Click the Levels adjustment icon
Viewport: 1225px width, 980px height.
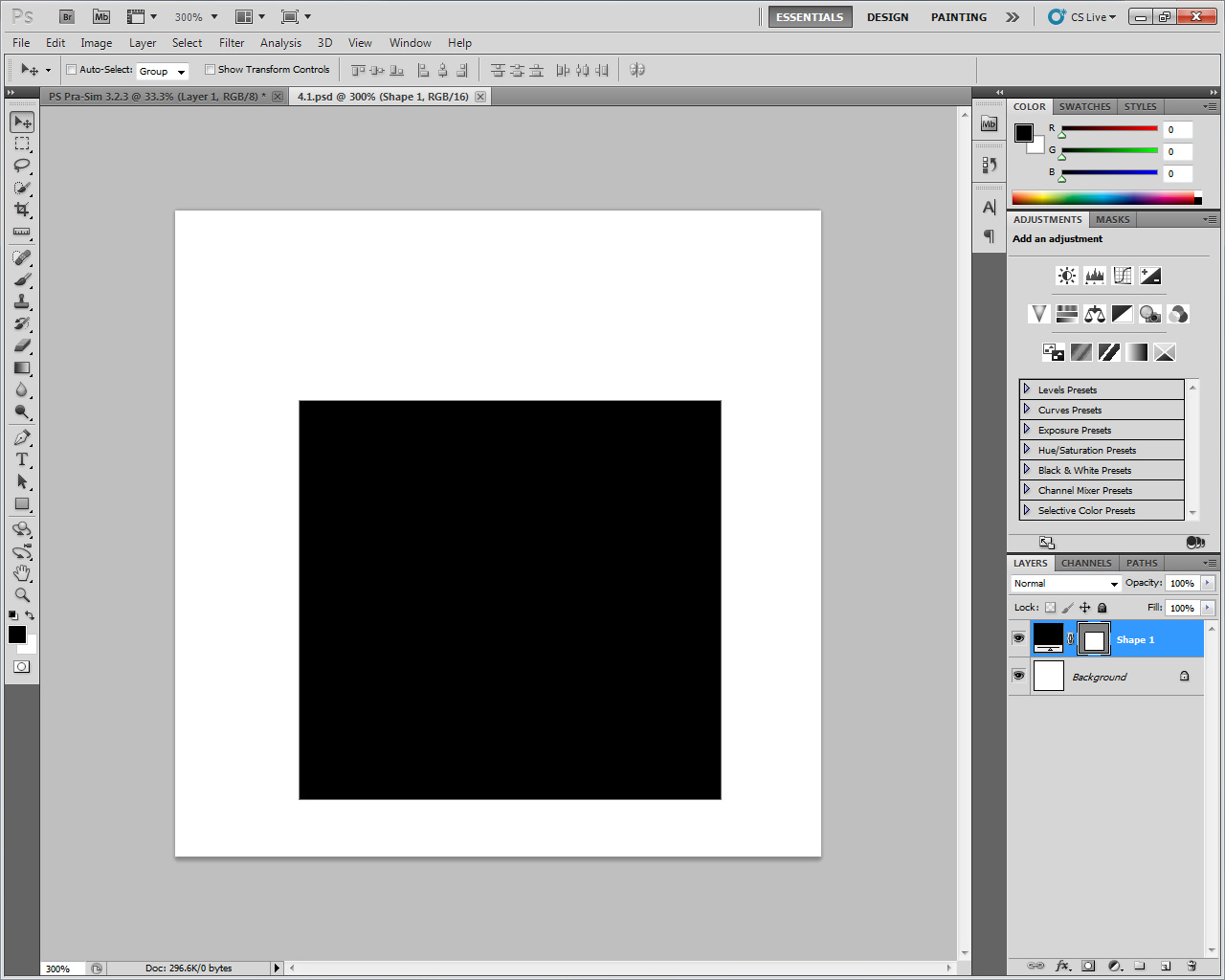pos(1095,276)
